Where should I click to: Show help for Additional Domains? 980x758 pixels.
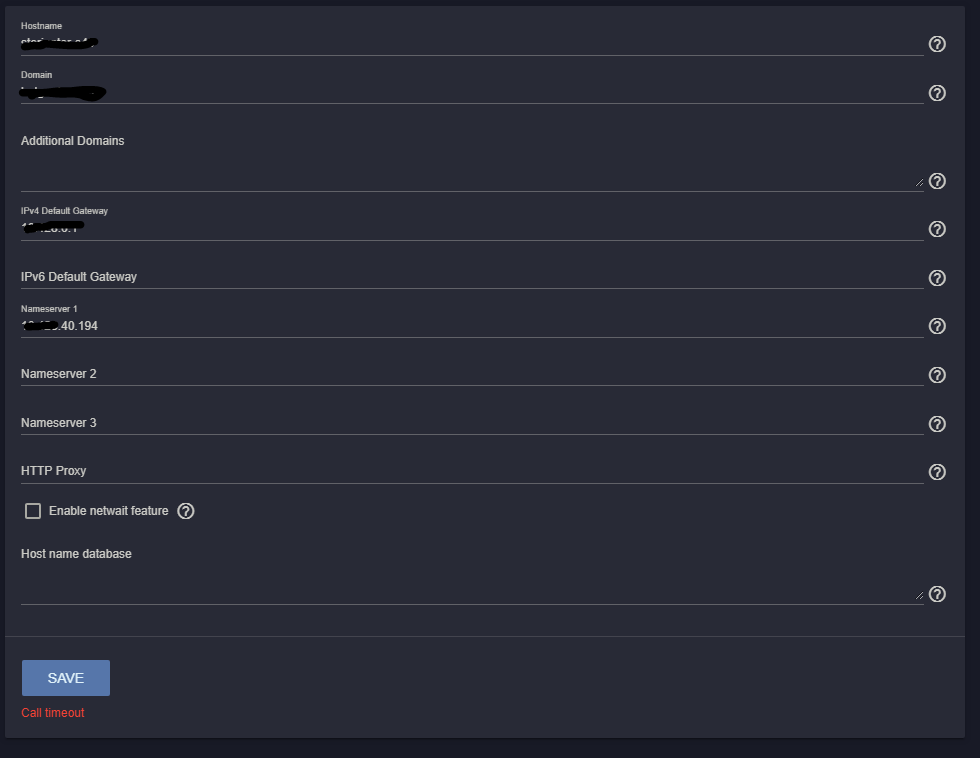[x=937, y=181]
